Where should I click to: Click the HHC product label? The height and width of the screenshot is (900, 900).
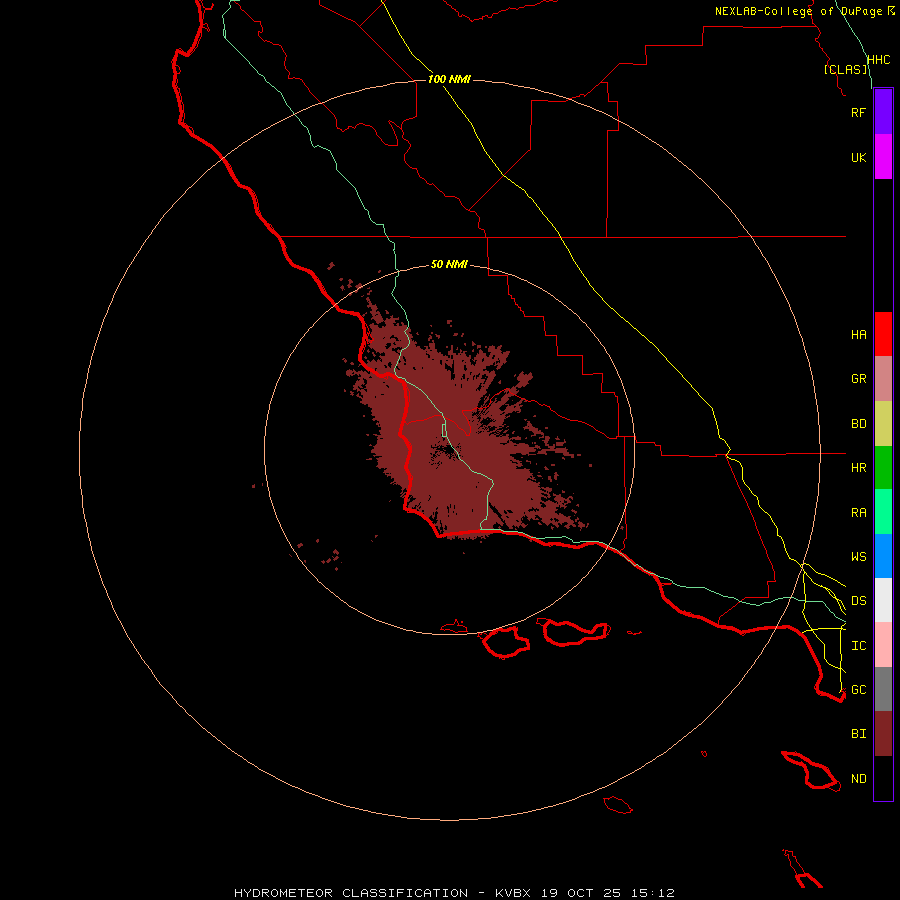pos(878,60)
